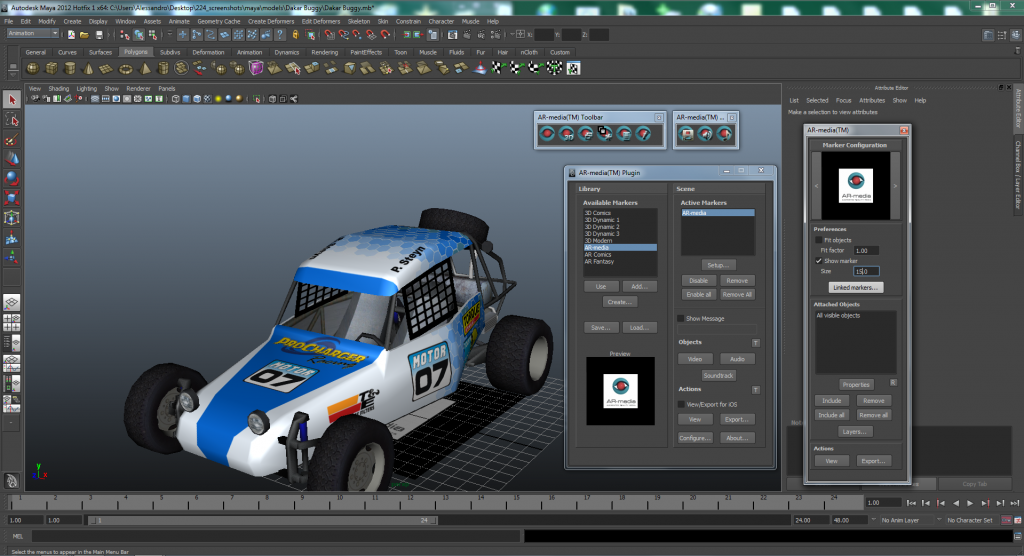1024x556 pixels.
Task: Uncheck the Show marker checkbox
Action: click(x=819, y=261)
